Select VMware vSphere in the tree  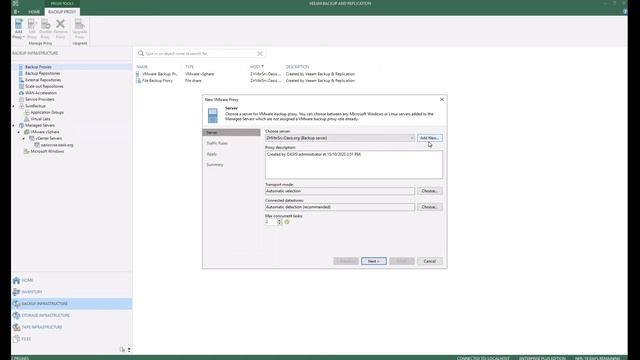pos(45,132)
